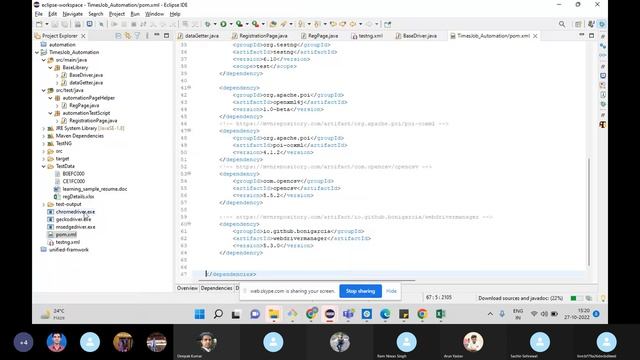Click the Debug bug toolbar icon
Viewport: 640px width, 360px height.
(x=208, y=24)
